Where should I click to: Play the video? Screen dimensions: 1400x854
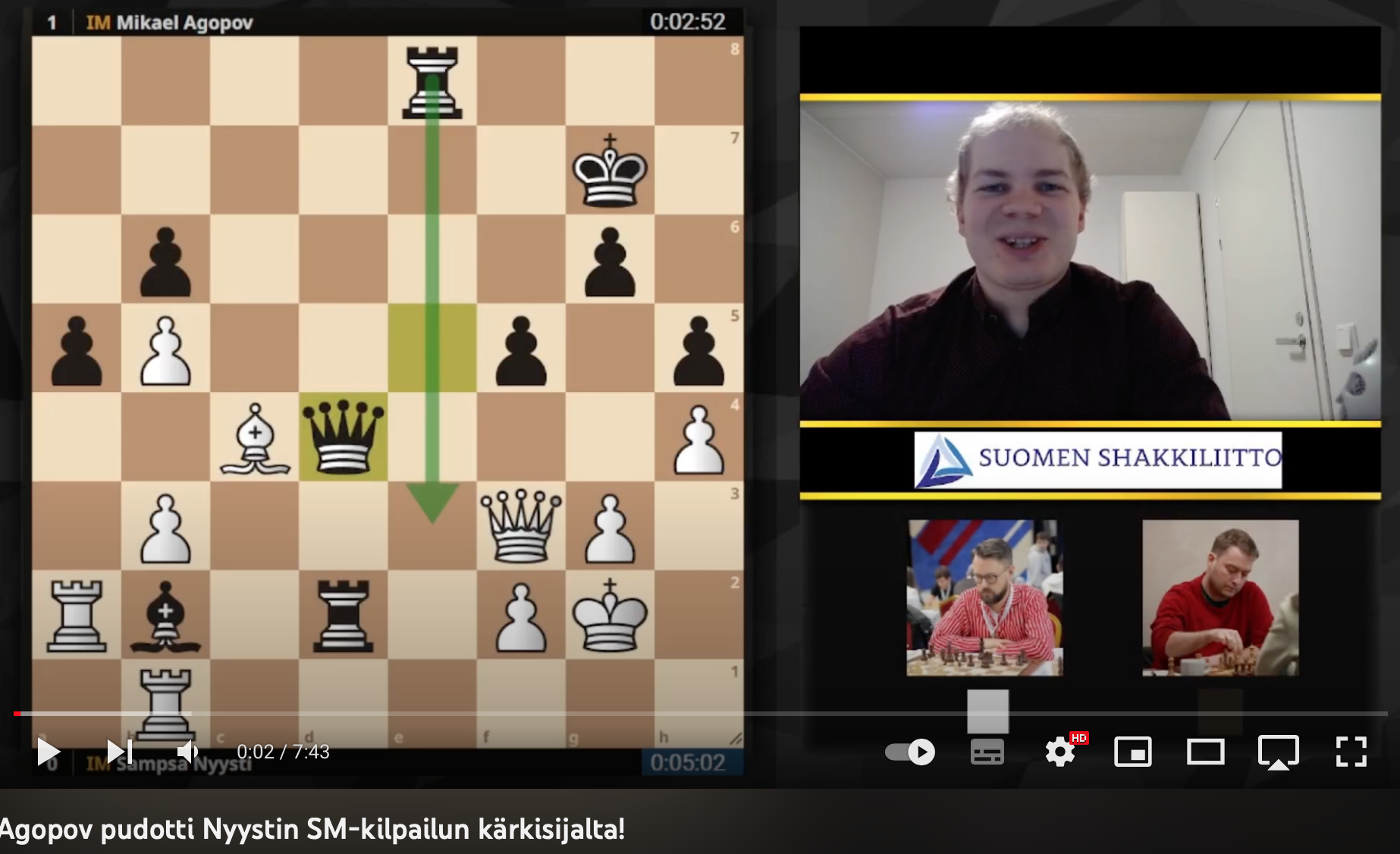tap(49, 752)
